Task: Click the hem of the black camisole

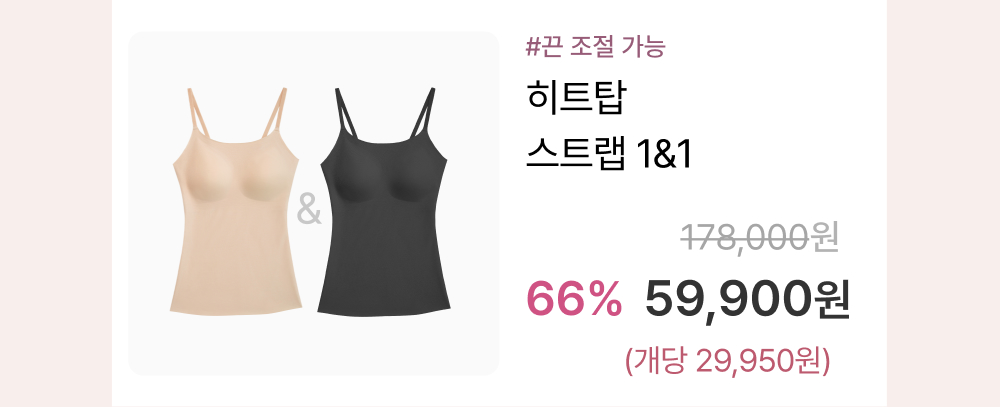Action: tap(384, 309)
